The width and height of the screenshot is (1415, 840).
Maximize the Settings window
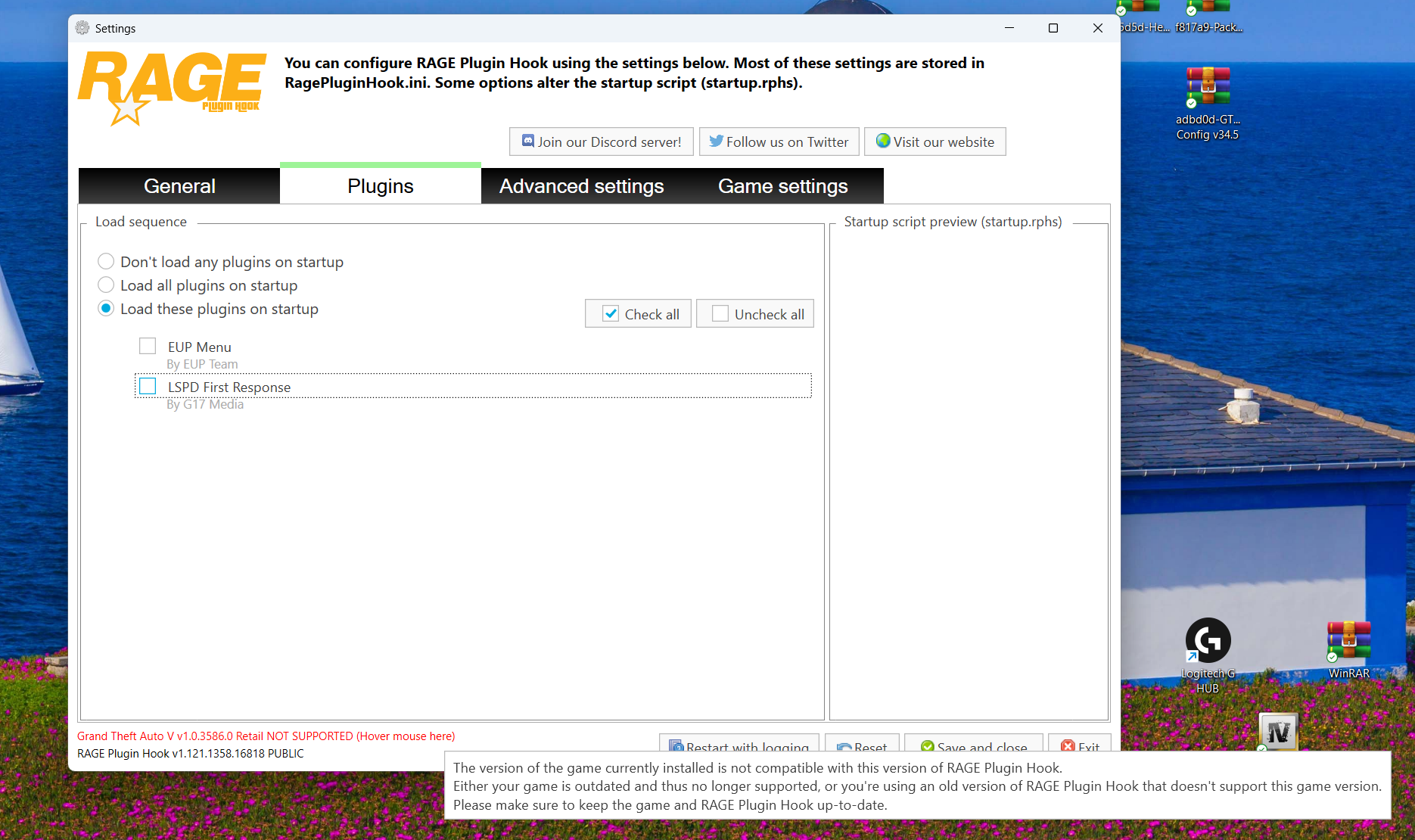tap(1053, 28)
